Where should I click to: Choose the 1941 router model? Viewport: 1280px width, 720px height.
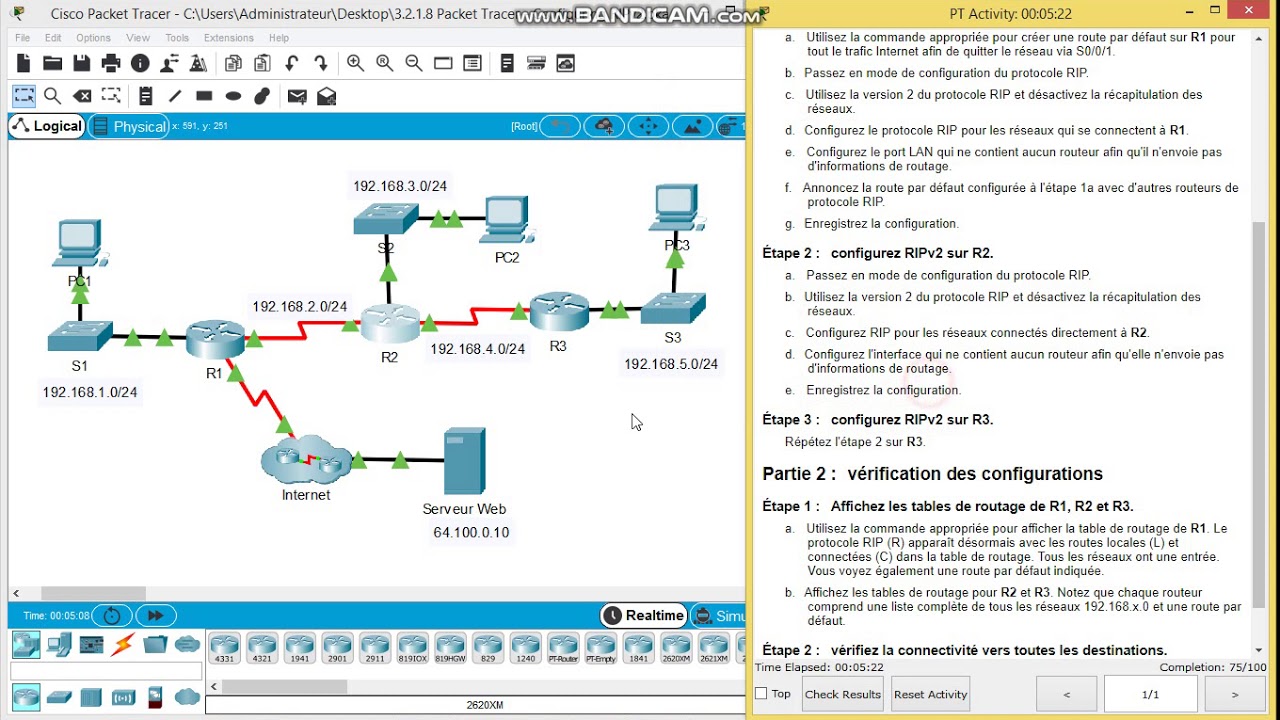299,648
